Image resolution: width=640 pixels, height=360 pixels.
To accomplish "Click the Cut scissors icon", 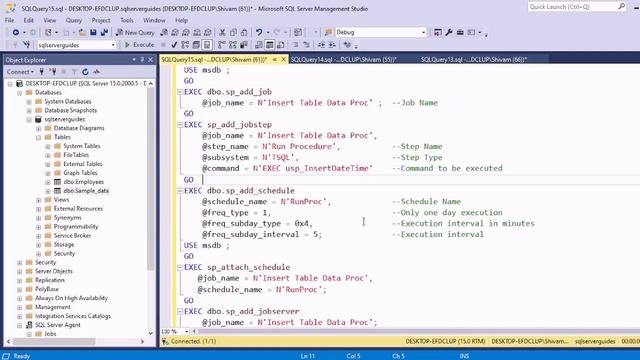I will [222, 32].
